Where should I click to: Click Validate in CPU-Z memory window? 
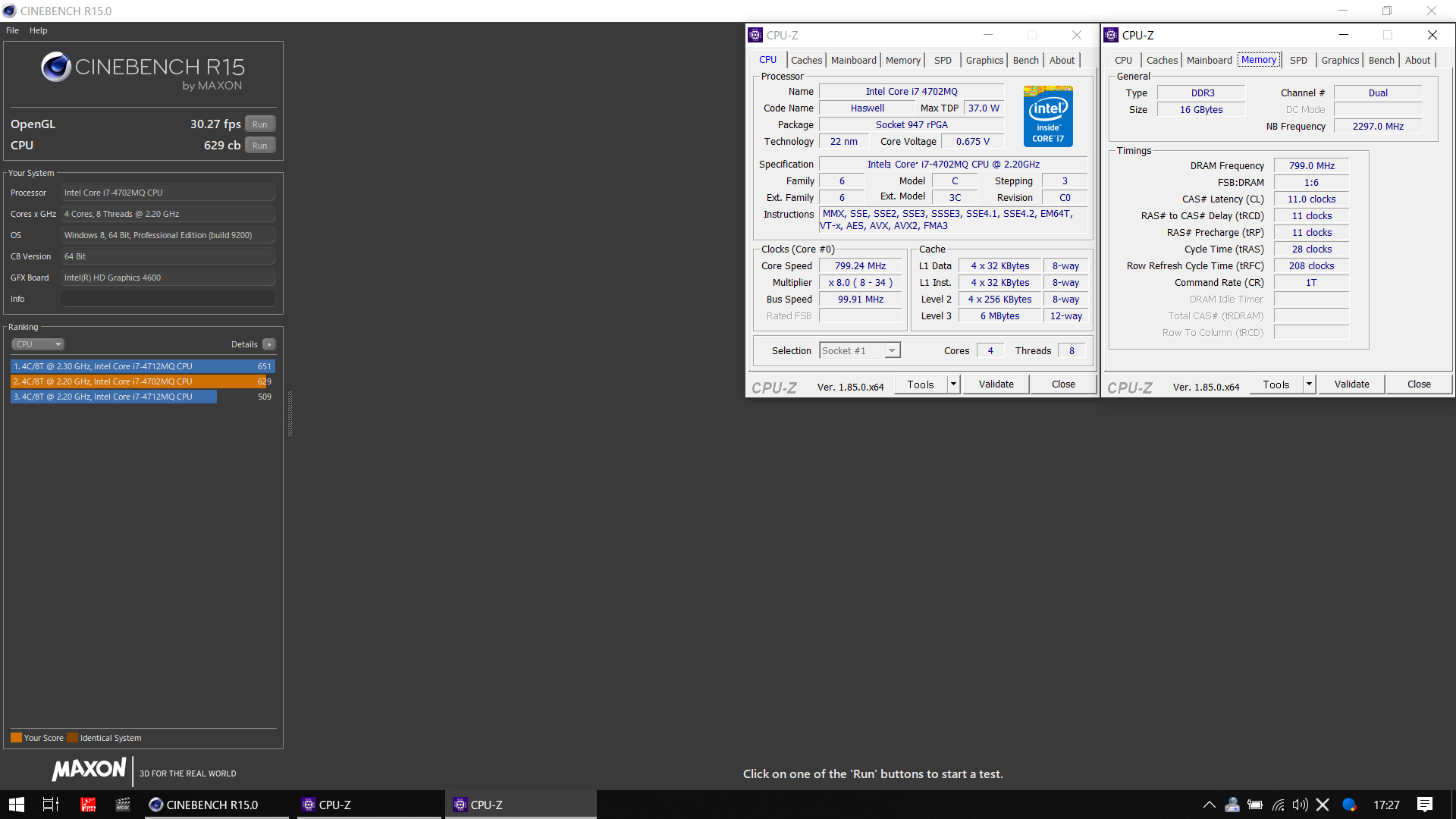(x=1351, y=384)
